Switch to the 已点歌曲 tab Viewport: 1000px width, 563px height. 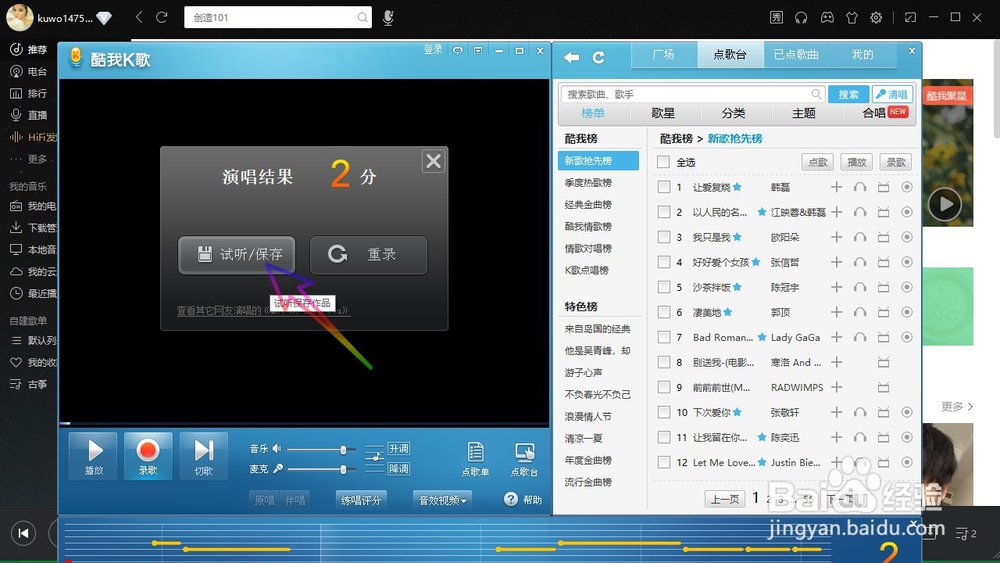pos(796,55)
